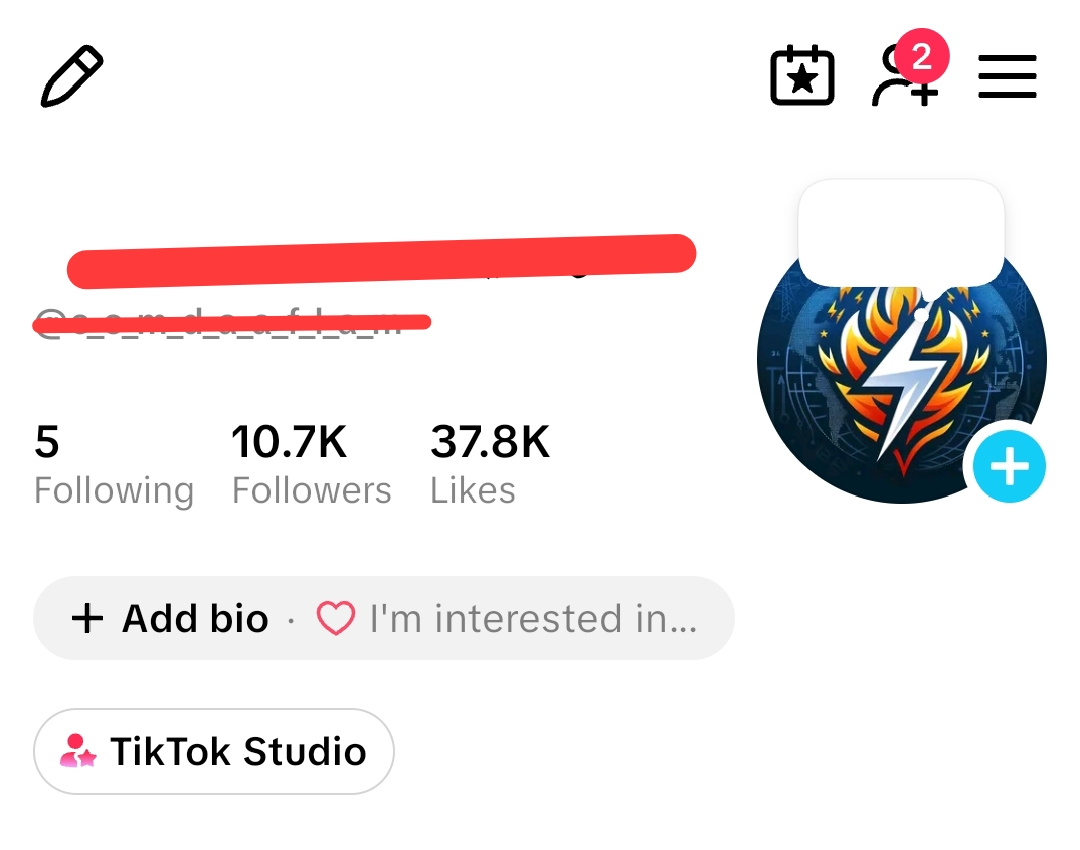View the 10.7K Followers list

311,466
